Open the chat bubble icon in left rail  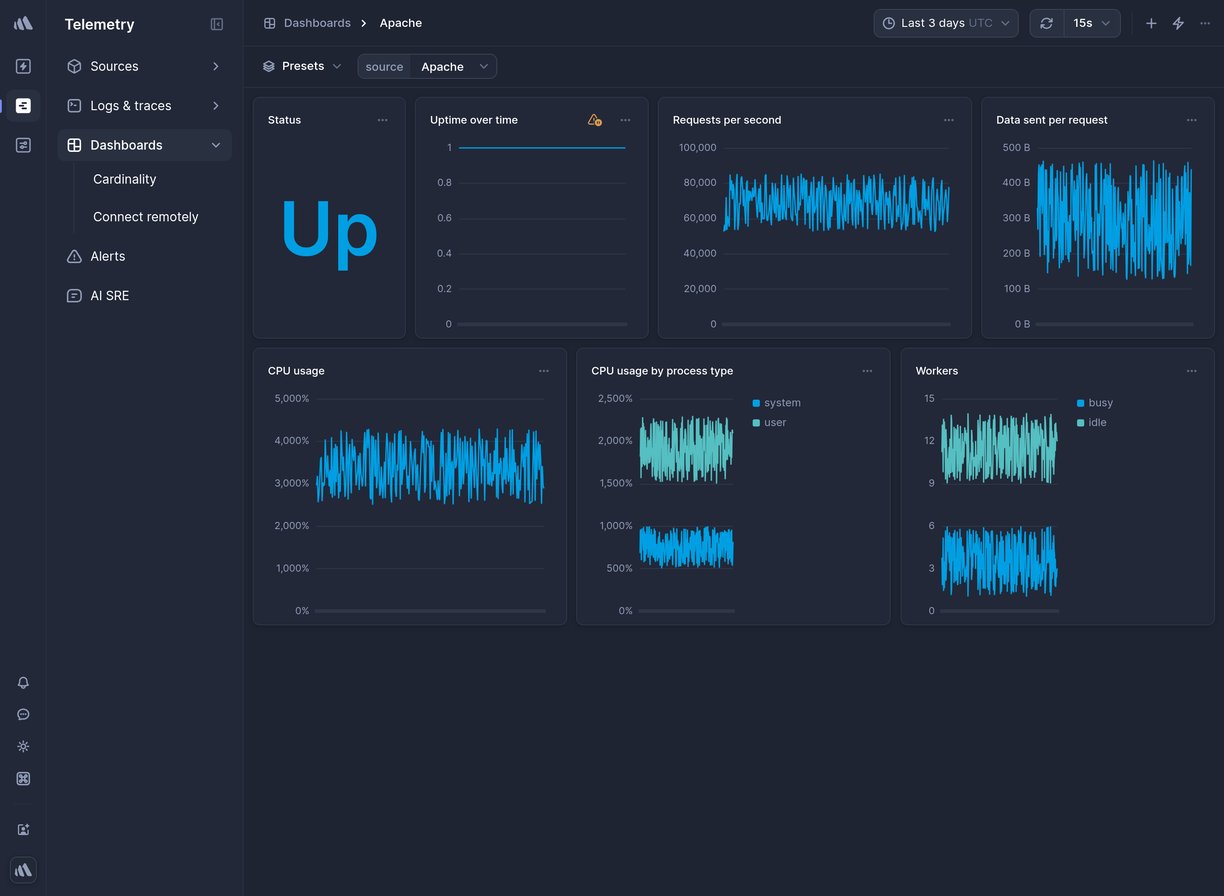pyautogui.click(x=23, y=715)
